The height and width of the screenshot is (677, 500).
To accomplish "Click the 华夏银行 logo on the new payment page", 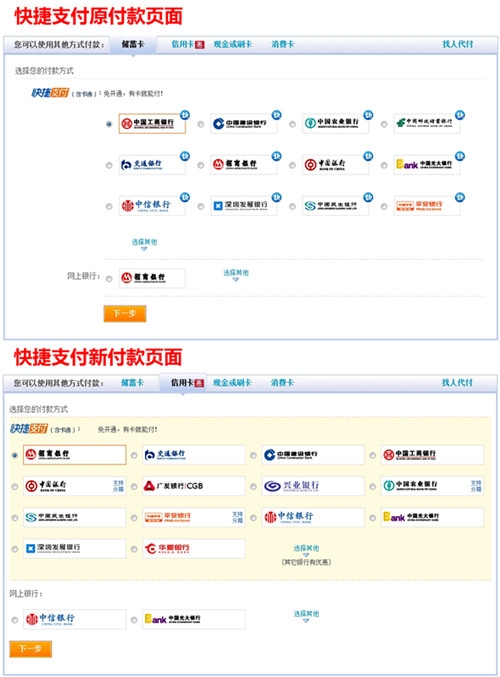I will tap(193, 548).
